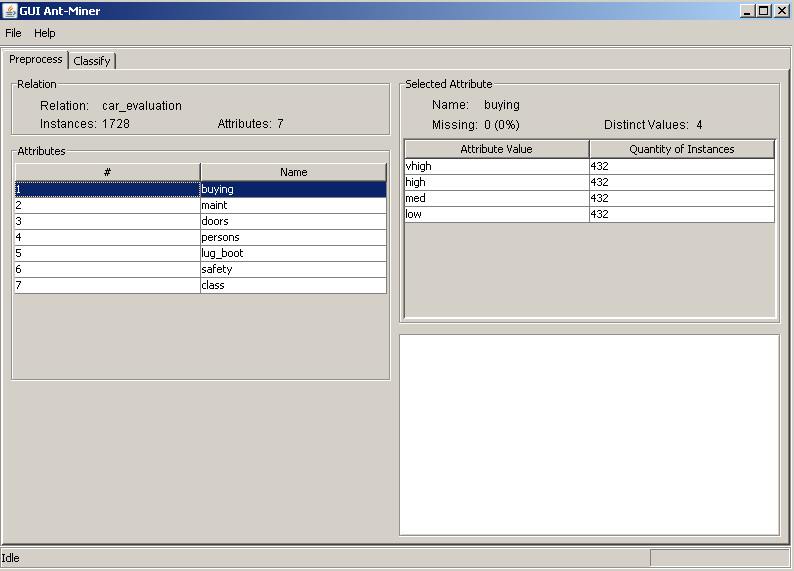Viewport: 794px width, 571px height.
Task: Click attribute number 7 cell
Action: (x=107, y=285)
